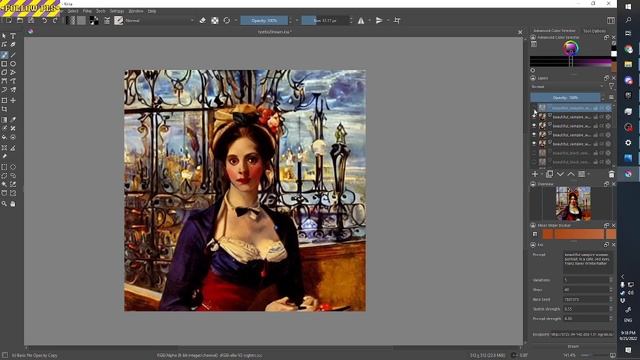Select the Fill bucket tool
This screenshot has width=640, height=360.
coord(4,138)
